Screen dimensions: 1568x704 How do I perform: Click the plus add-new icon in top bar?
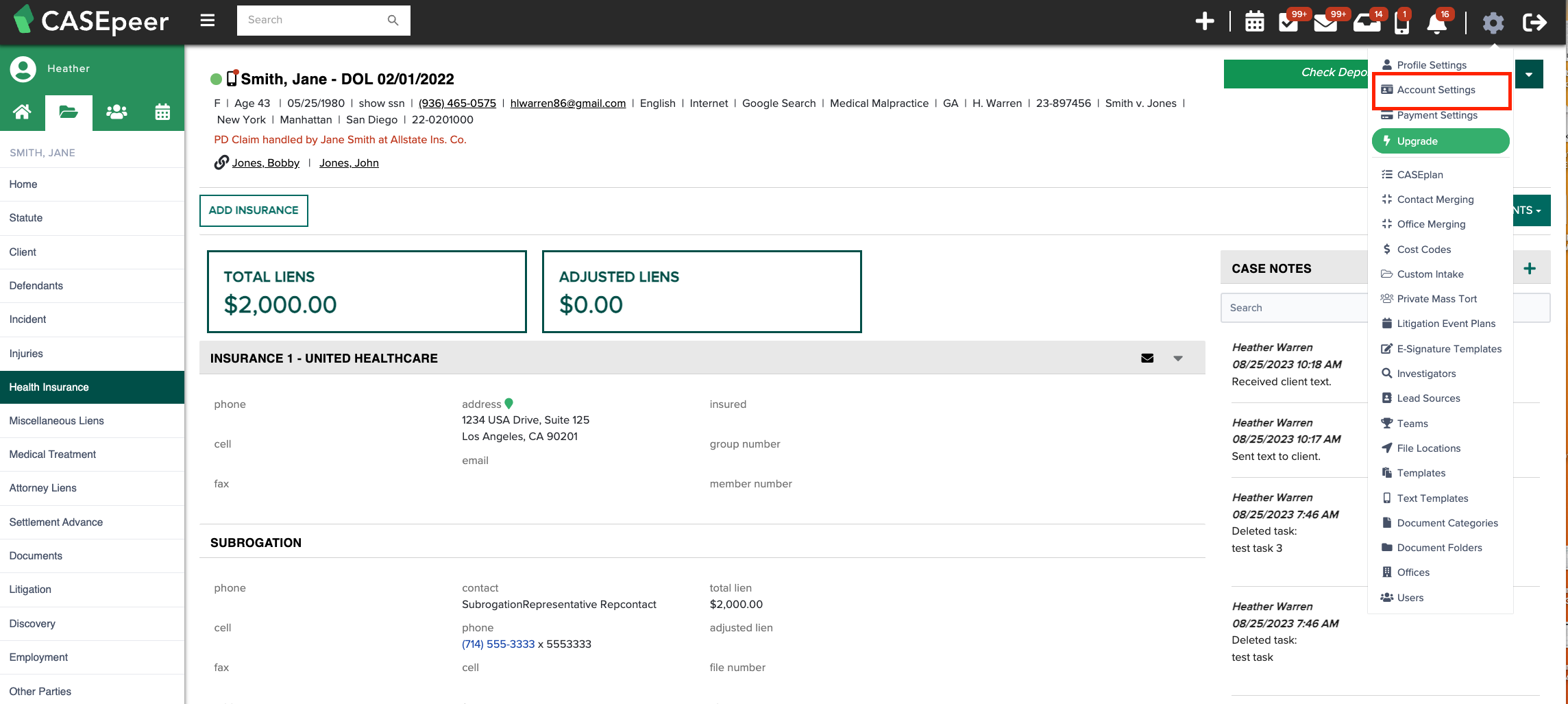click(1205, 21)
